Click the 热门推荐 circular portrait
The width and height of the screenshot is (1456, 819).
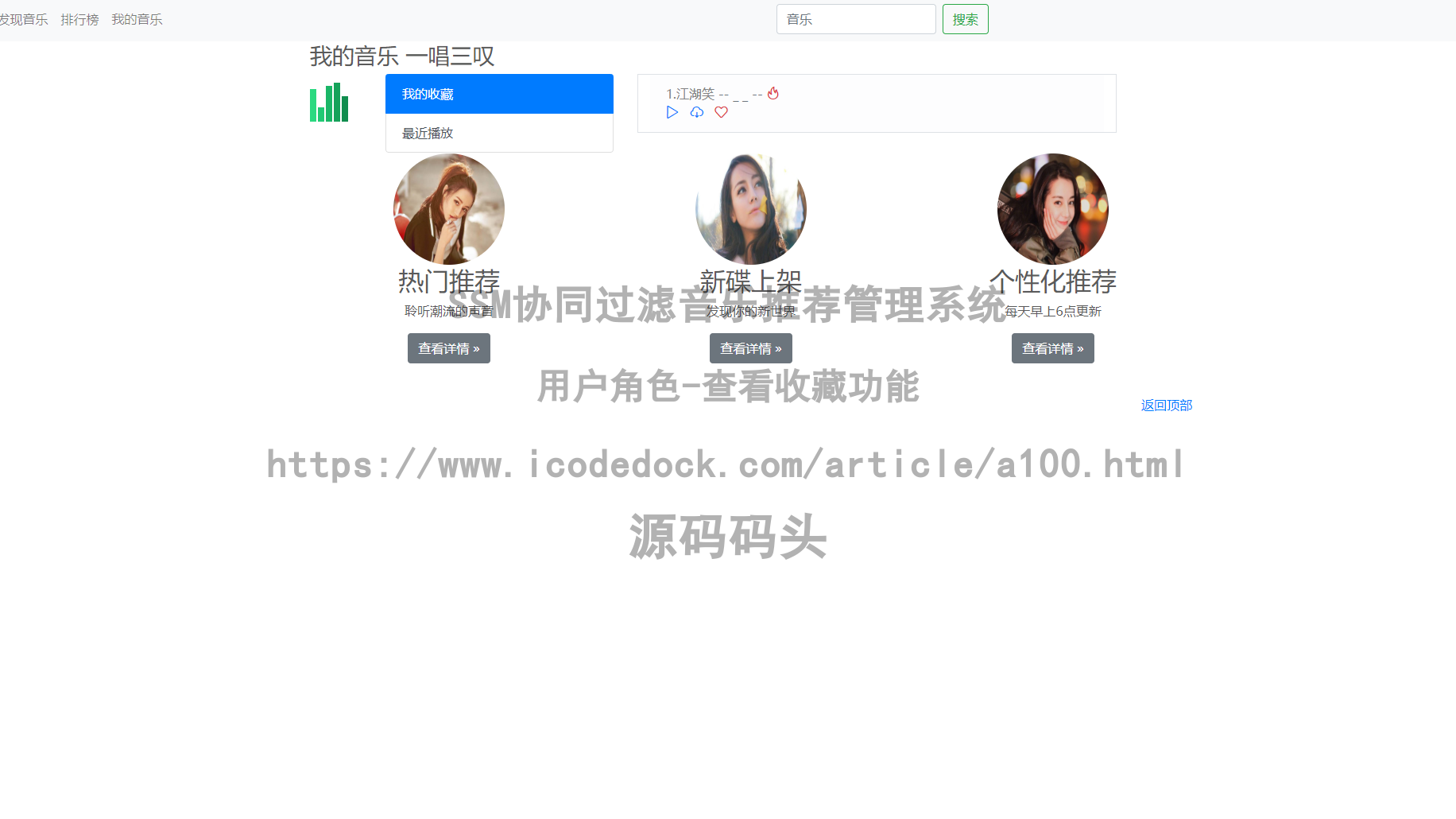click(449, 209)
